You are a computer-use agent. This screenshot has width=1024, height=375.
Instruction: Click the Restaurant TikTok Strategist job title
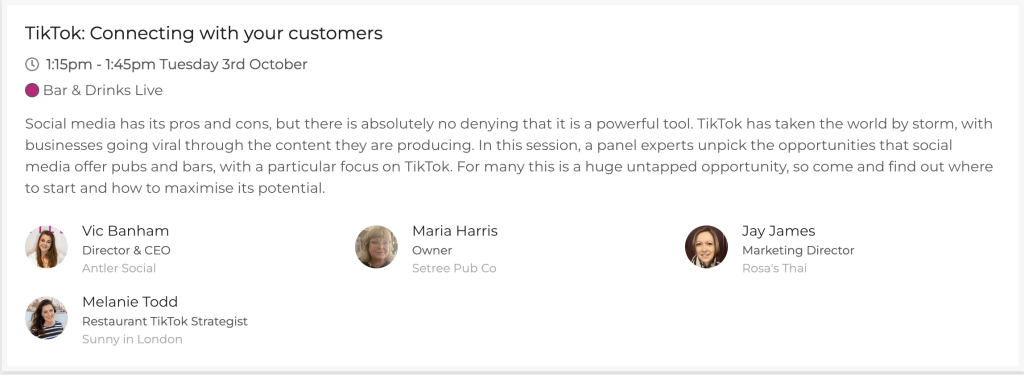(165, 321)
